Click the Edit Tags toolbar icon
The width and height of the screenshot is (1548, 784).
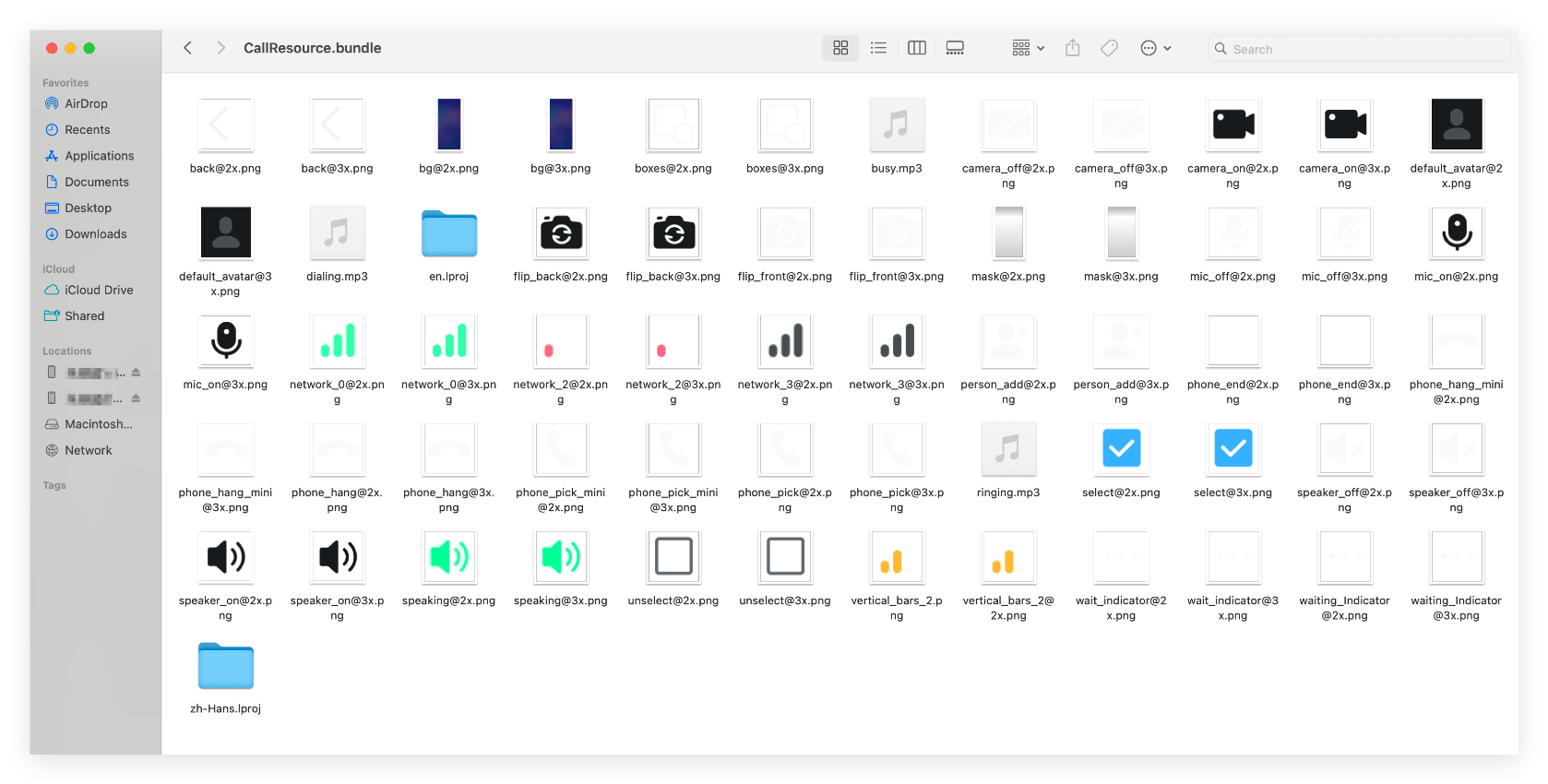click(x=1110, y=48)
